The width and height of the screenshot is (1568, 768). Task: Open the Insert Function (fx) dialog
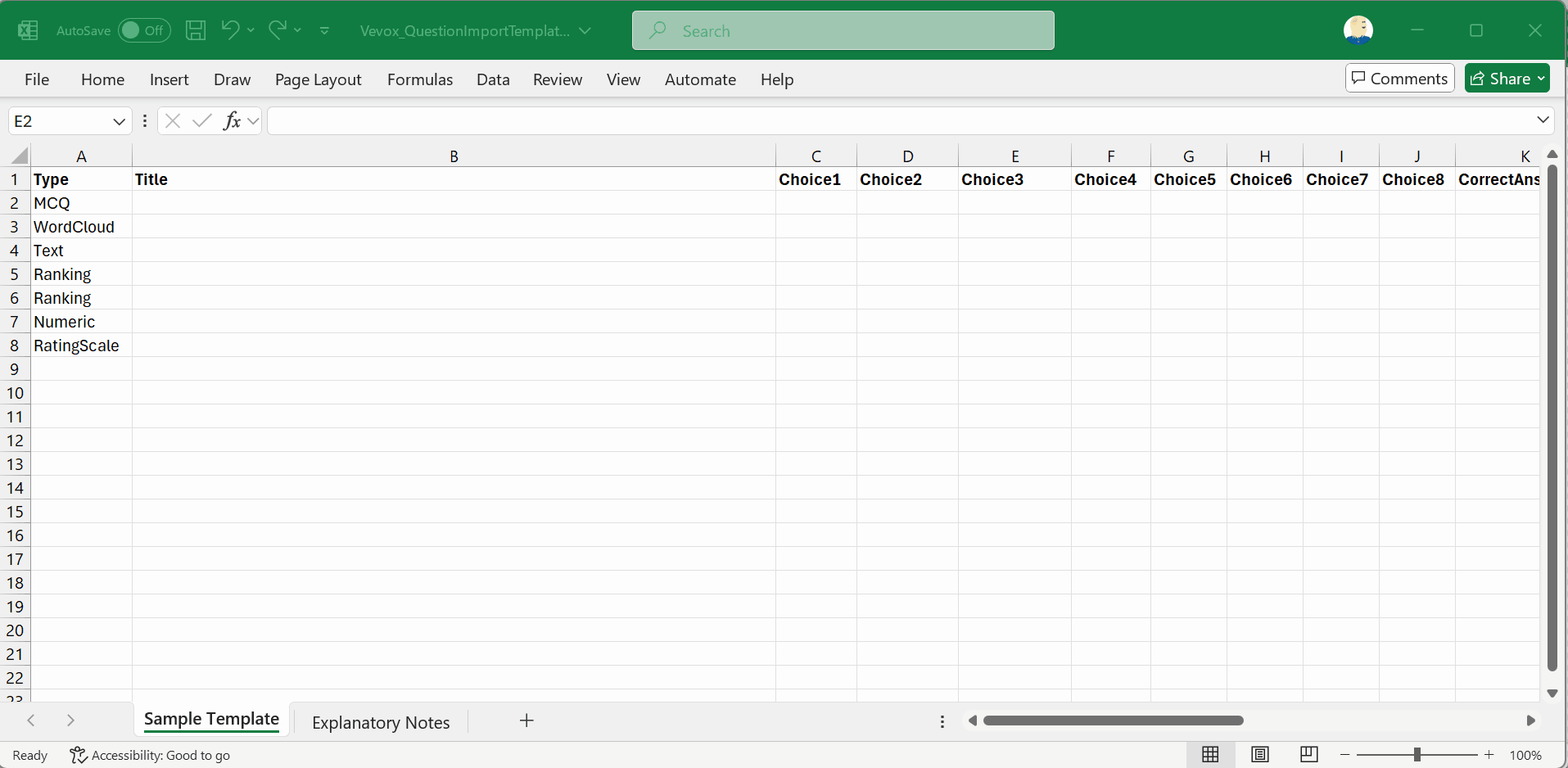pyautogui.click(x=233, y=120)
